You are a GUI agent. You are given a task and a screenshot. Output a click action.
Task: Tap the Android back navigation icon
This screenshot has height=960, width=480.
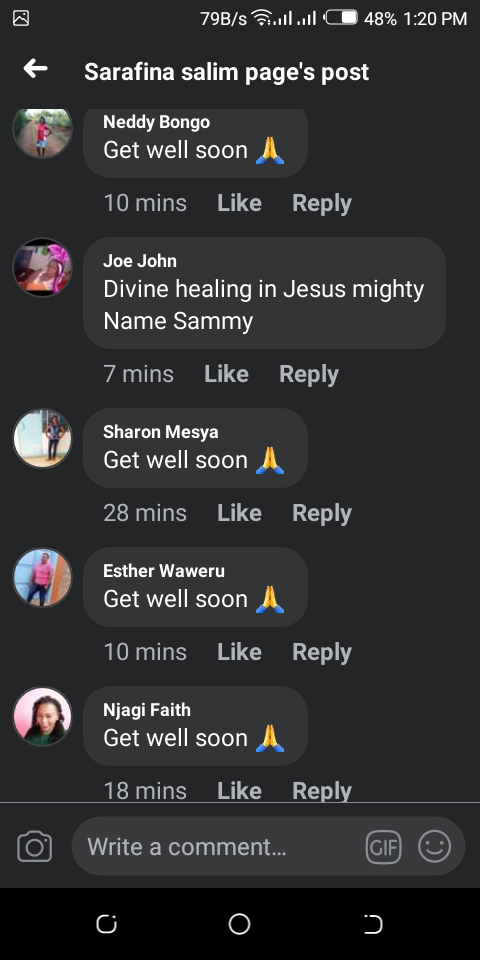373,924
